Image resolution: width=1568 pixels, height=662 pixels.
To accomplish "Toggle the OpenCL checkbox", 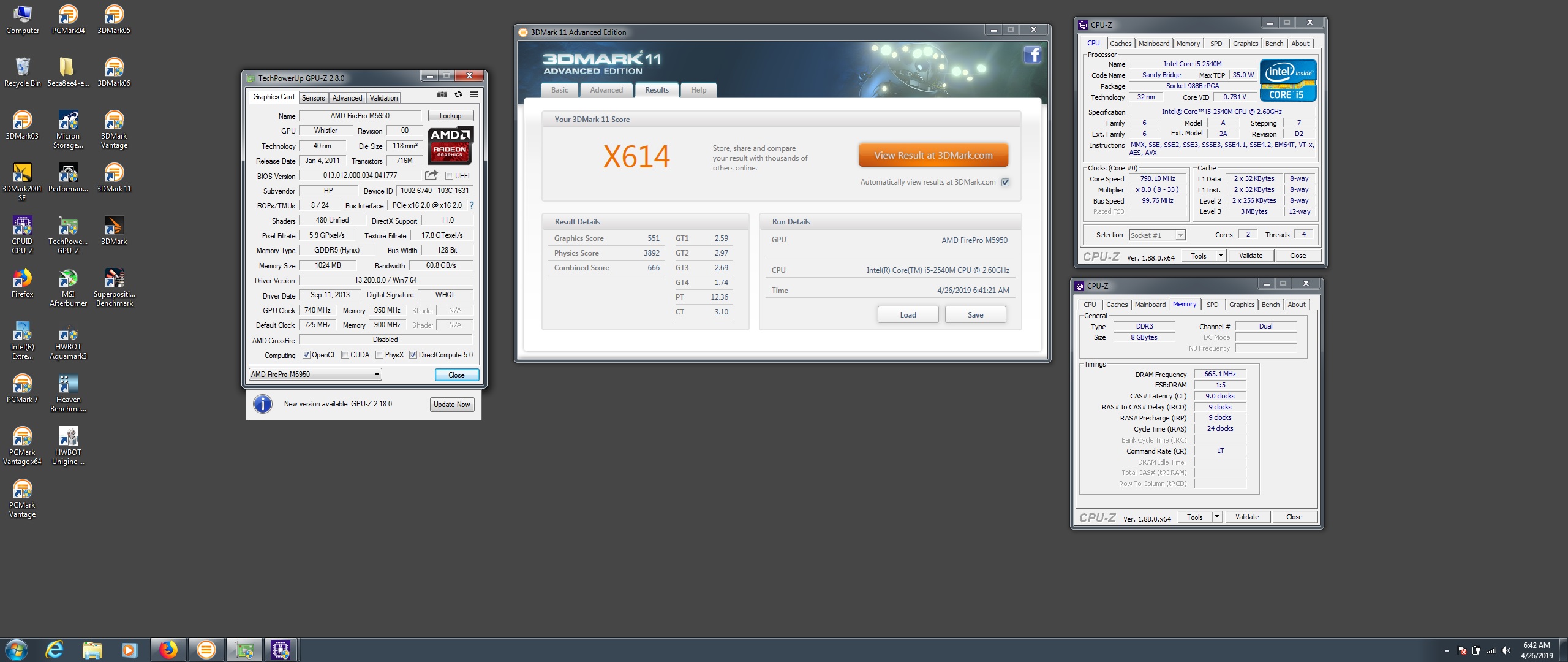I will pyautogui.click(x=306, y=355).
